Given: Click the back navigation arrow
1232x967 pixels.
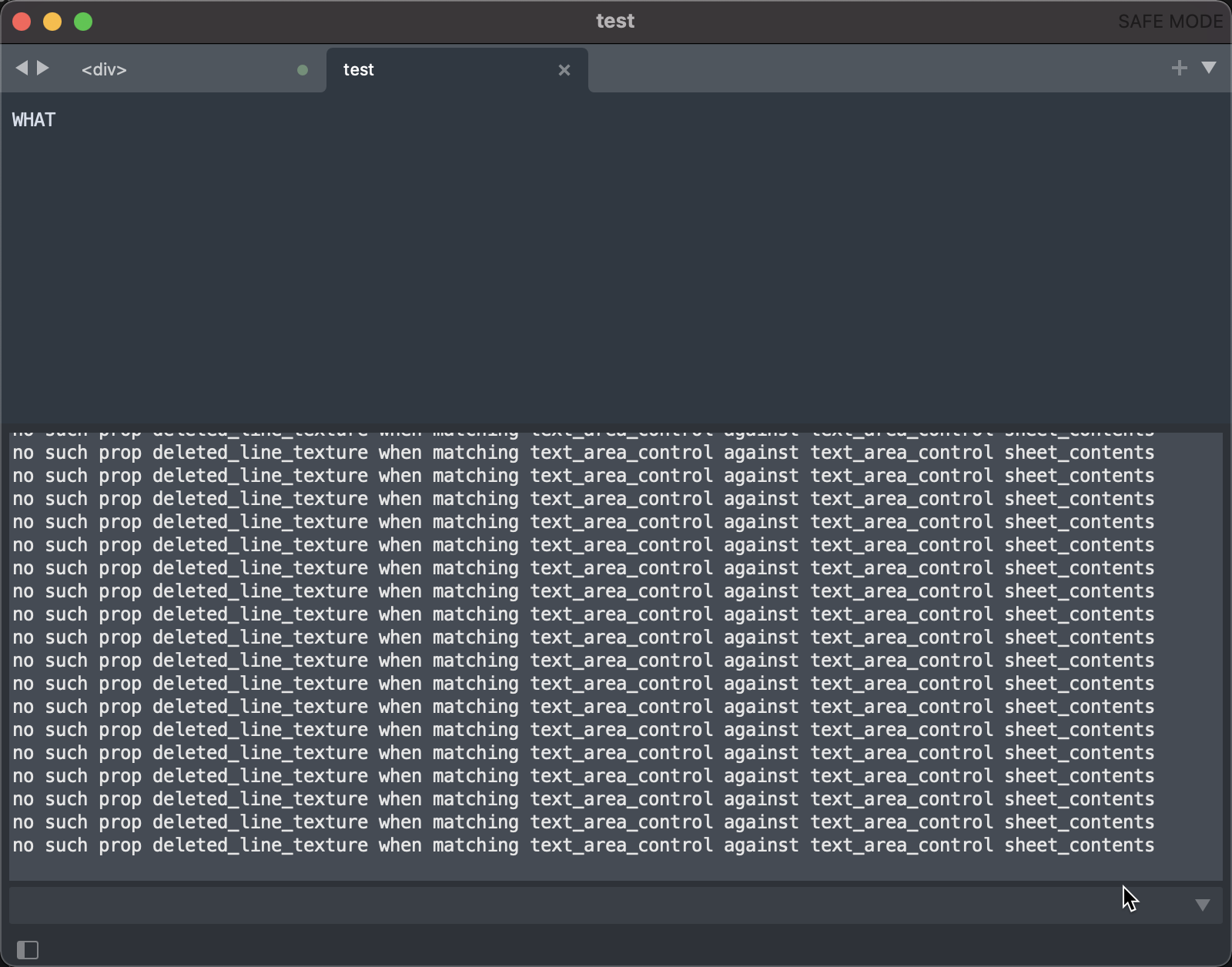Looking at the screenshot, I should tap(22, 68).
